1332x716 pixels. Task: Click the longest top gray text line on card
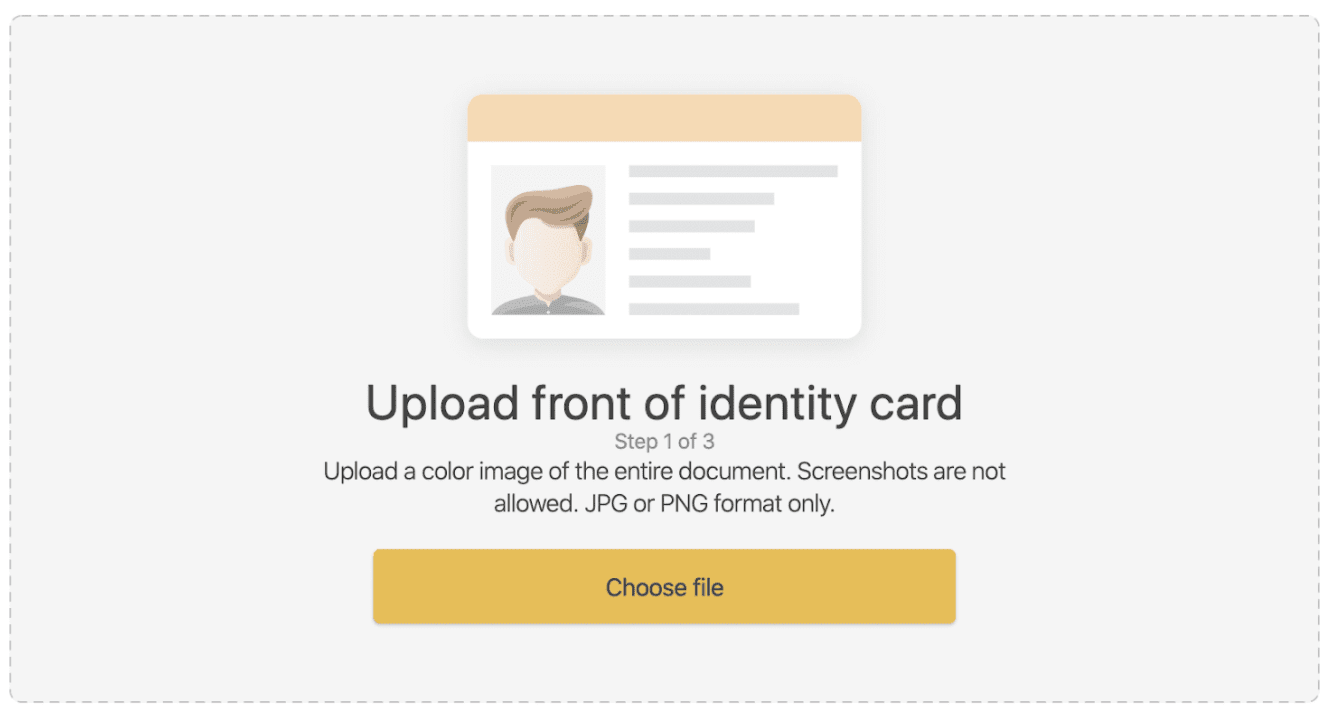point(733,171)
